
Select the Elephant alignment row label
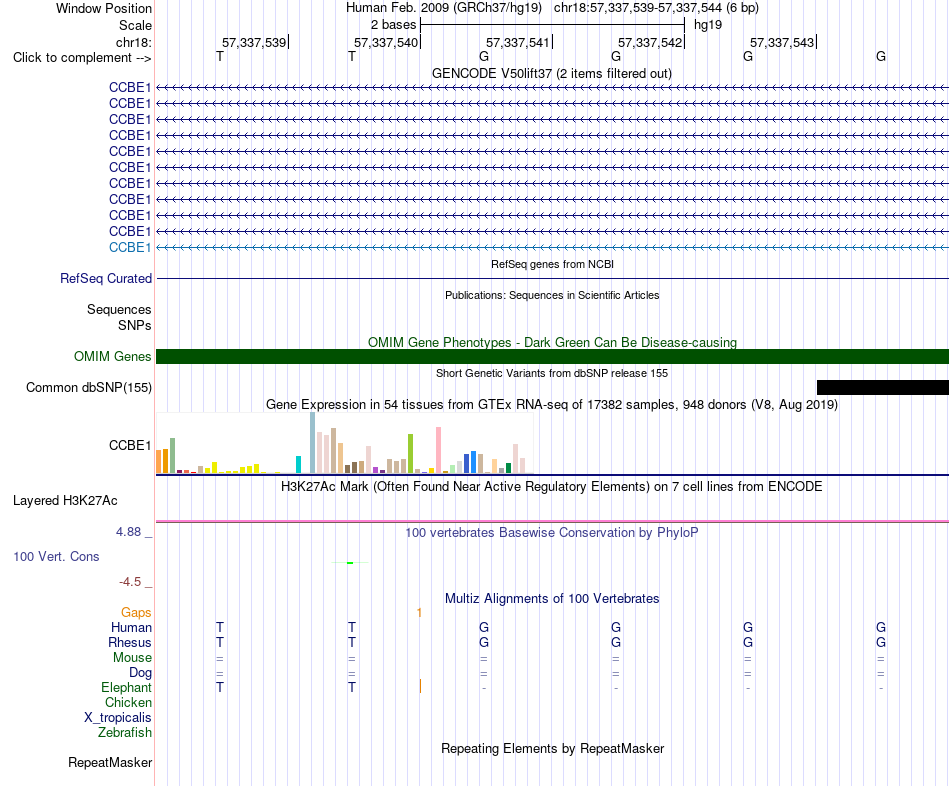126,687
